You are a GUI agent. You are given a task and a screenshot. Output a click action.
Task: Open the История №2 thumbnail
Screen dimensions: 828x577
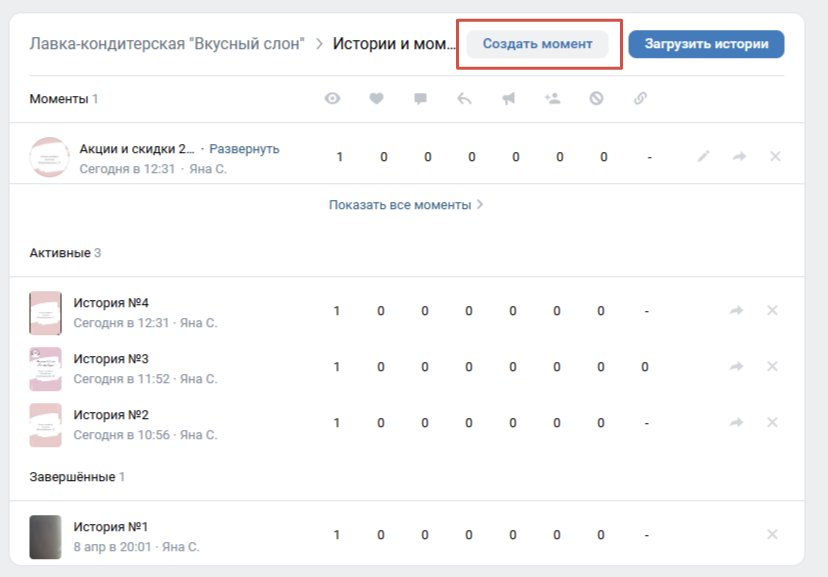tap(45, 425)
